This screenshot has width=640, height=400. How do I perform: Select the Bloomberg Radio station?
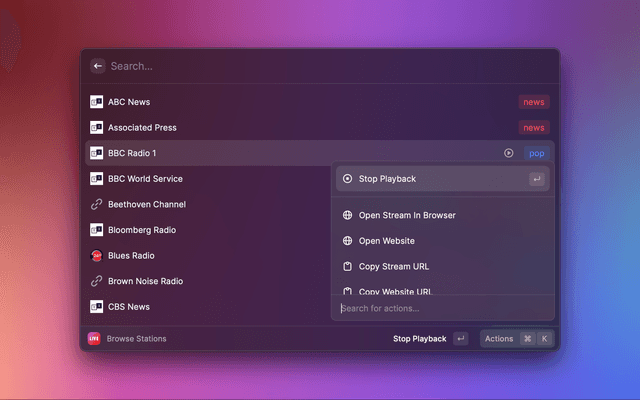click(144, 230)
